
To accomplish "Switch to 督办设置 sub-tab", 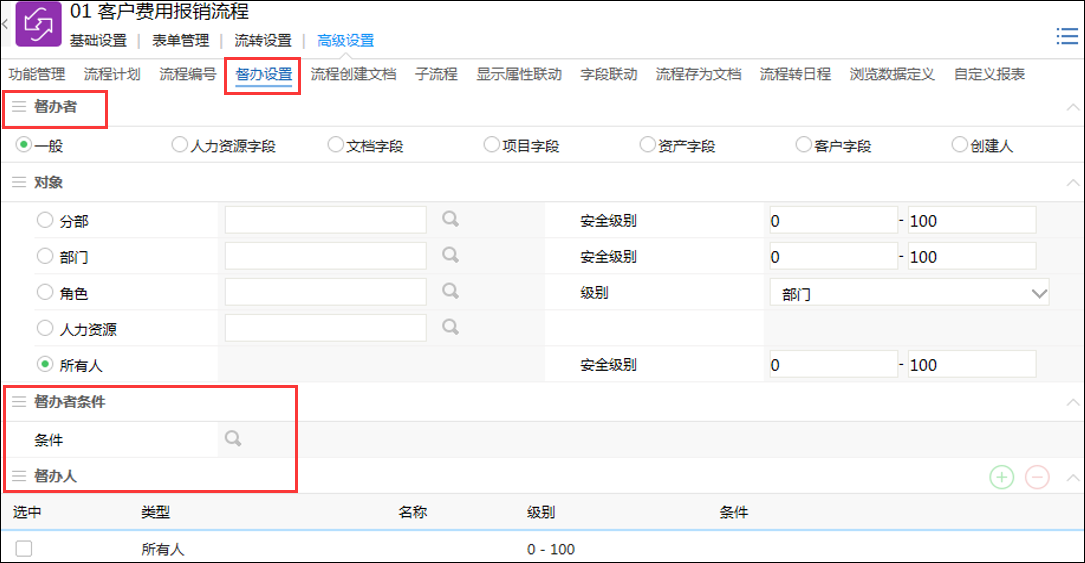I will [x=264, y=74].
